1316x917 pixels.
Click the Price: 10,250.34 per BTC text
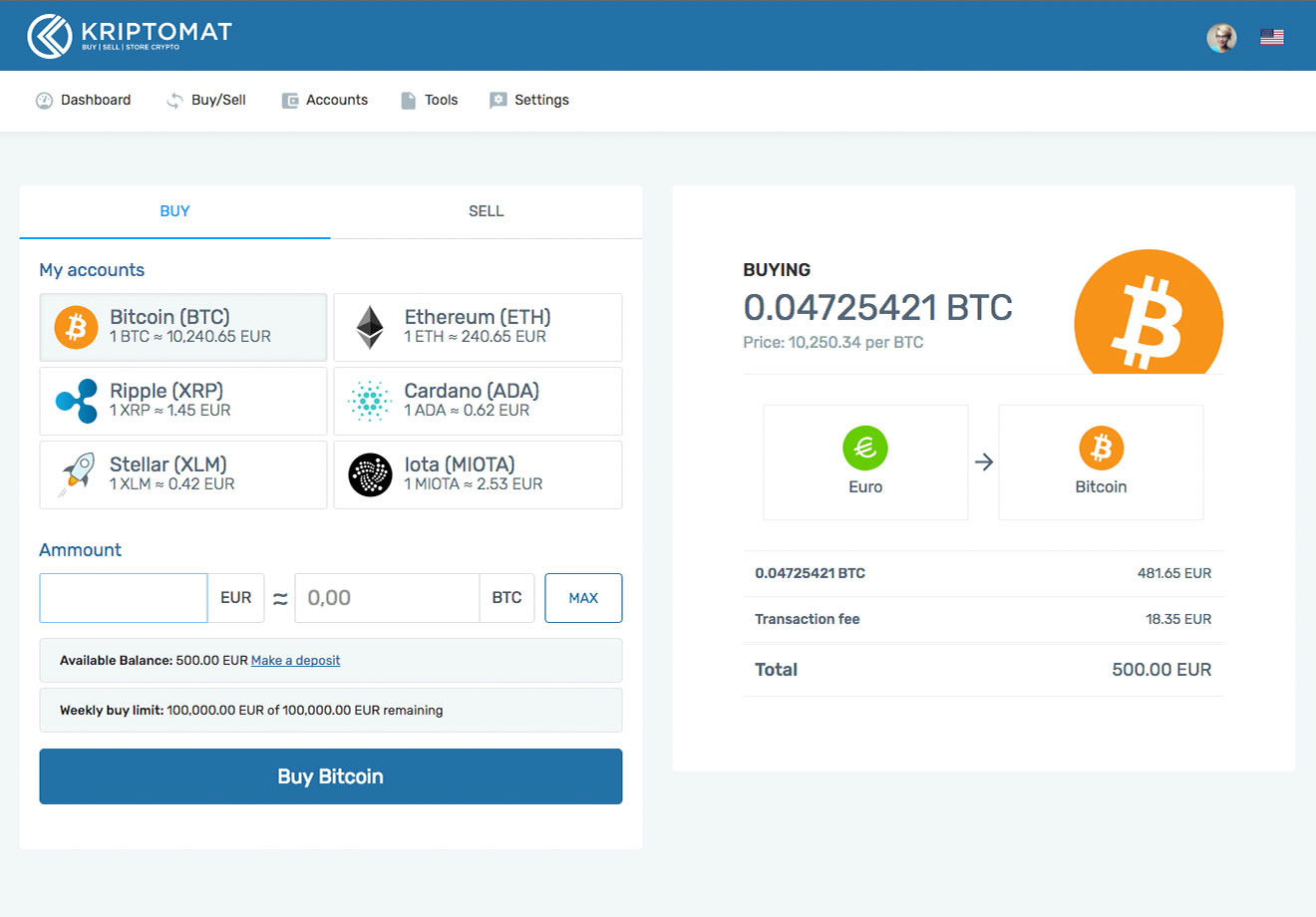(833, 343)
